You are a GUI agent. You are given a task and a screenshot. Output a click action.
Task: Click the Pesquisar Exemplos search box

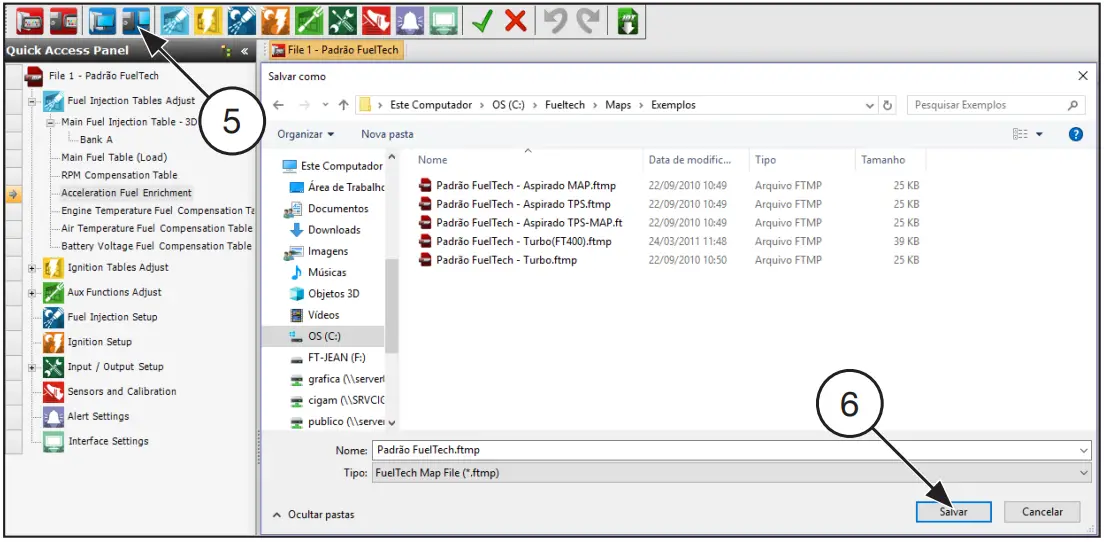point(996,105)
